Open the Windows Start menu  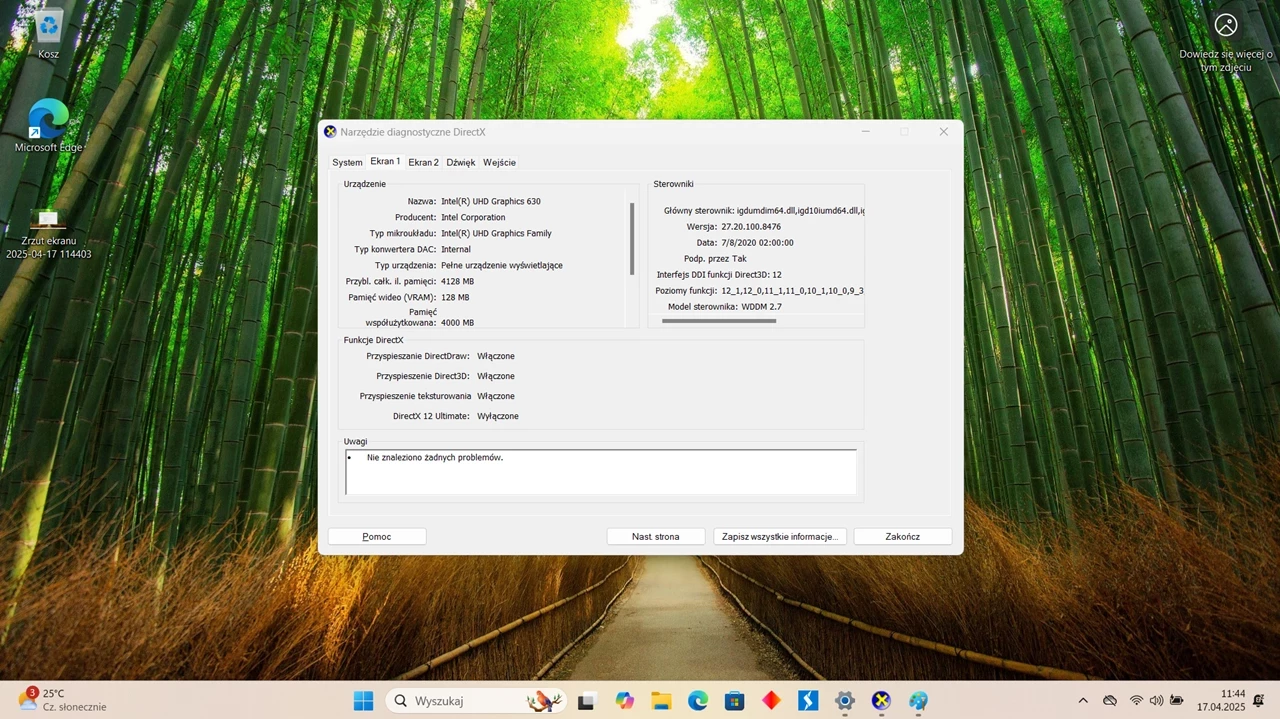tap(363, 700)
